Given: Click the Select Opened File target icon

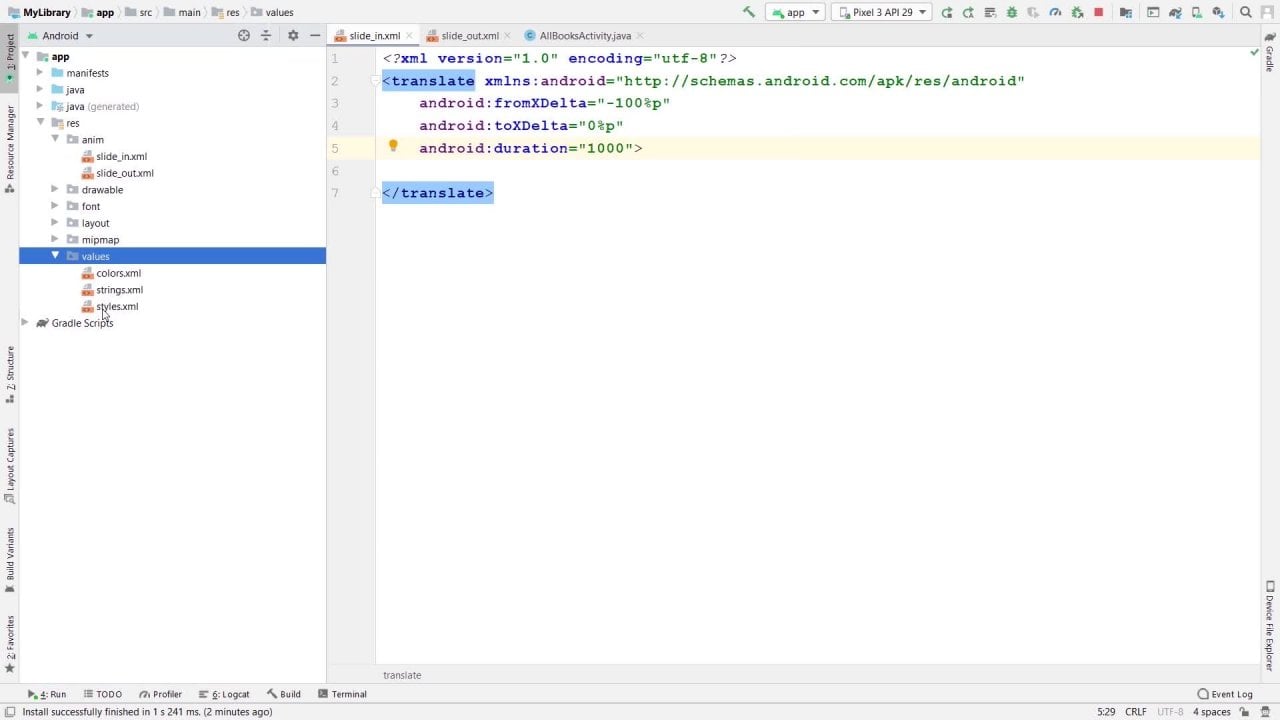Looking at the screenshot, I should click(x=244, y=35).
